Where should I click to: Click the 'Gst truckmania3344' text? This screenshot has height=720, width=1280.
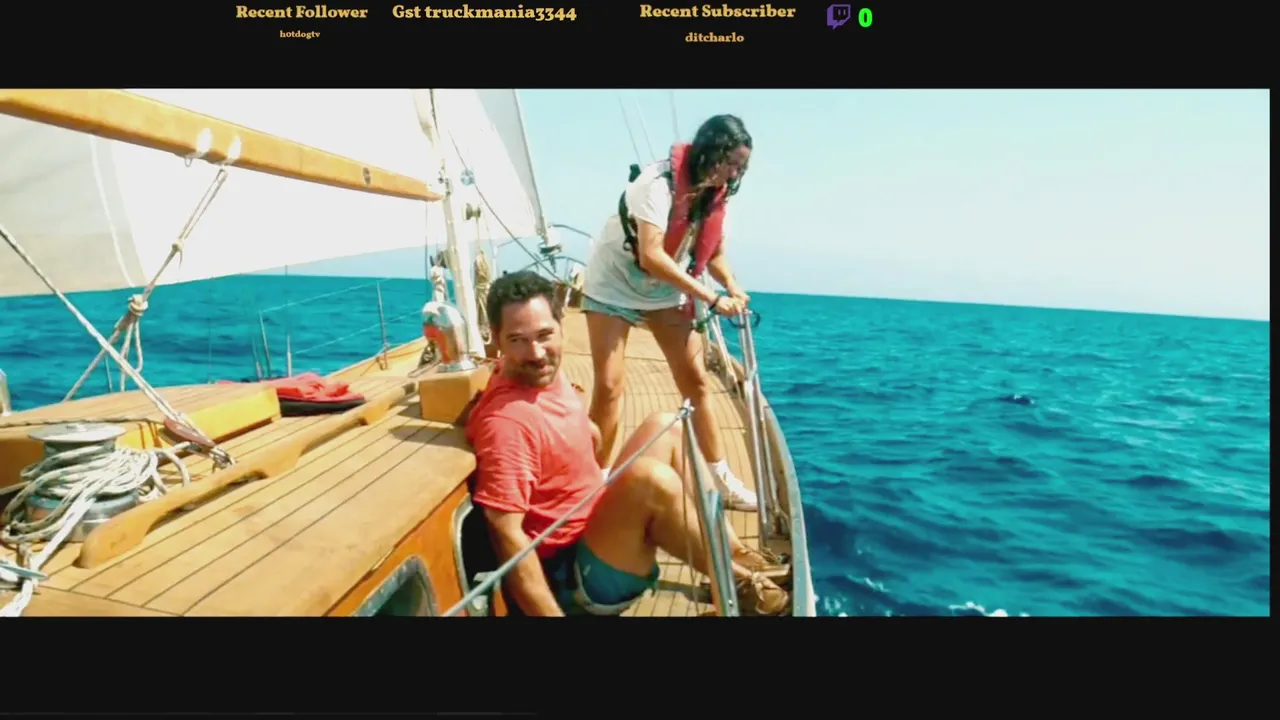[484, 13]
